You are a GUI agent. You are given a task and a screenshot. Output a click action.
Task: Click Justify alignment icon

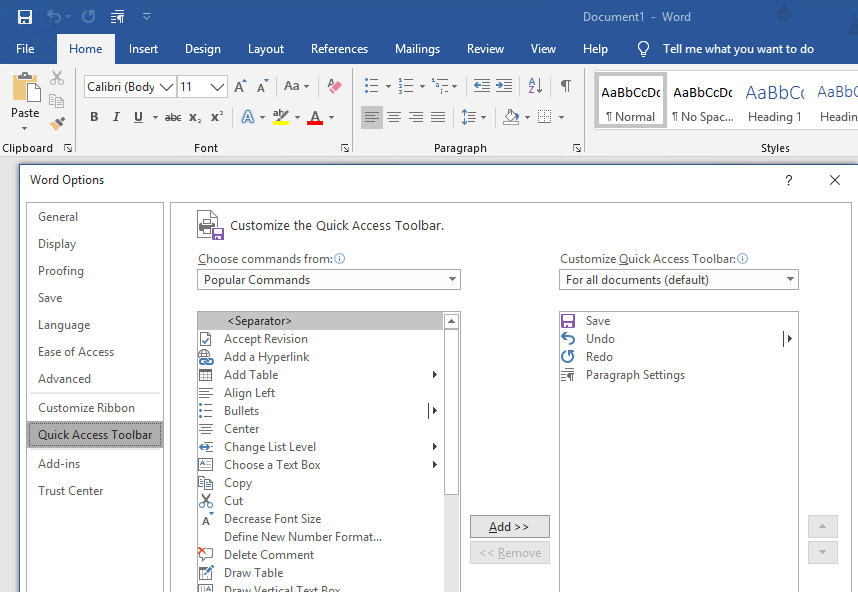tap(438, 117)
